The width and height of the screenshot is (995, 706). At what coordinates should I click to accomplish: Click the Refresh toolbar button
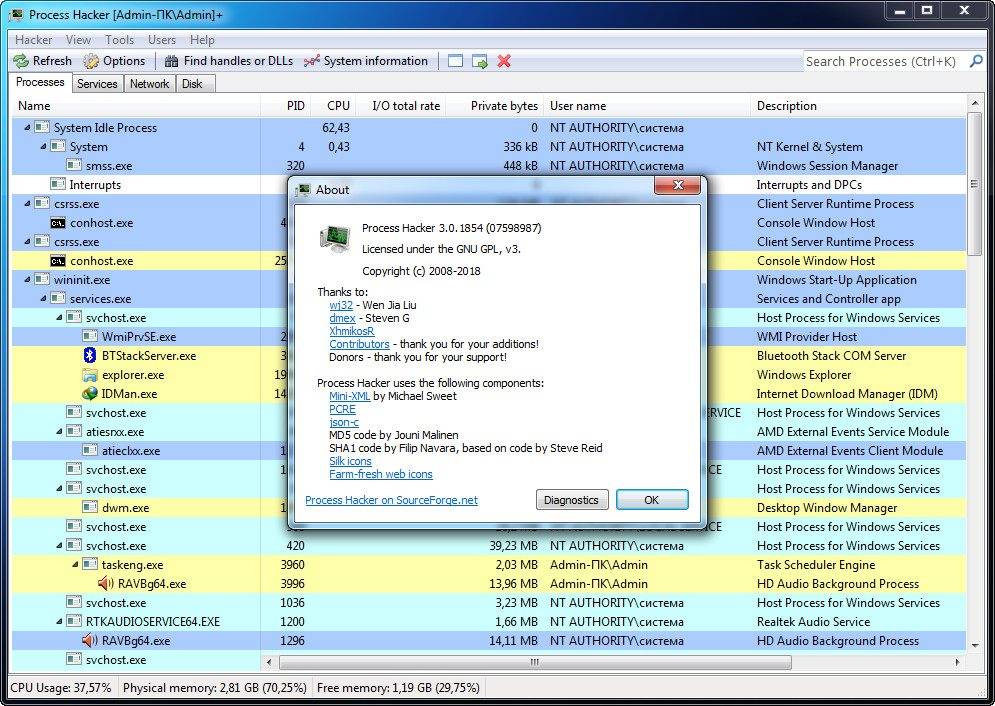pos(43,61)
